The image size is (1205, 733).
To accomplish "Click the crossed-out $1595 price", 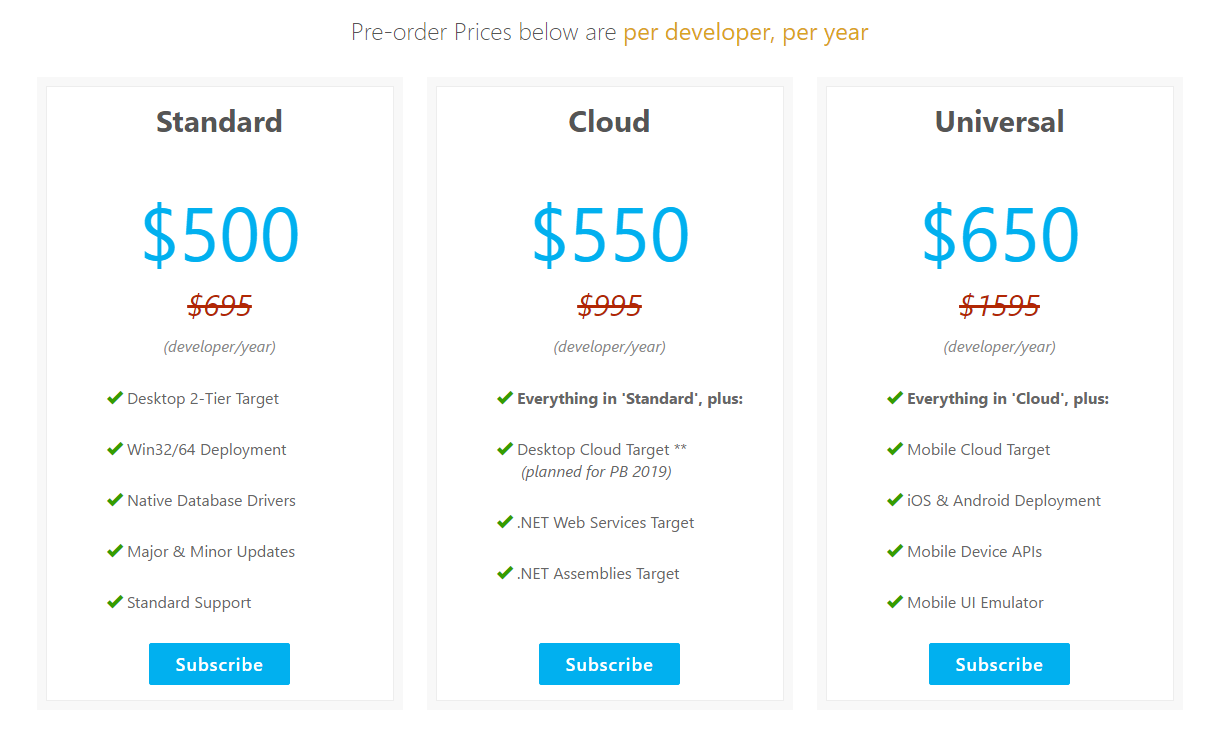I will pyautogui.click(x=999, y=305).
